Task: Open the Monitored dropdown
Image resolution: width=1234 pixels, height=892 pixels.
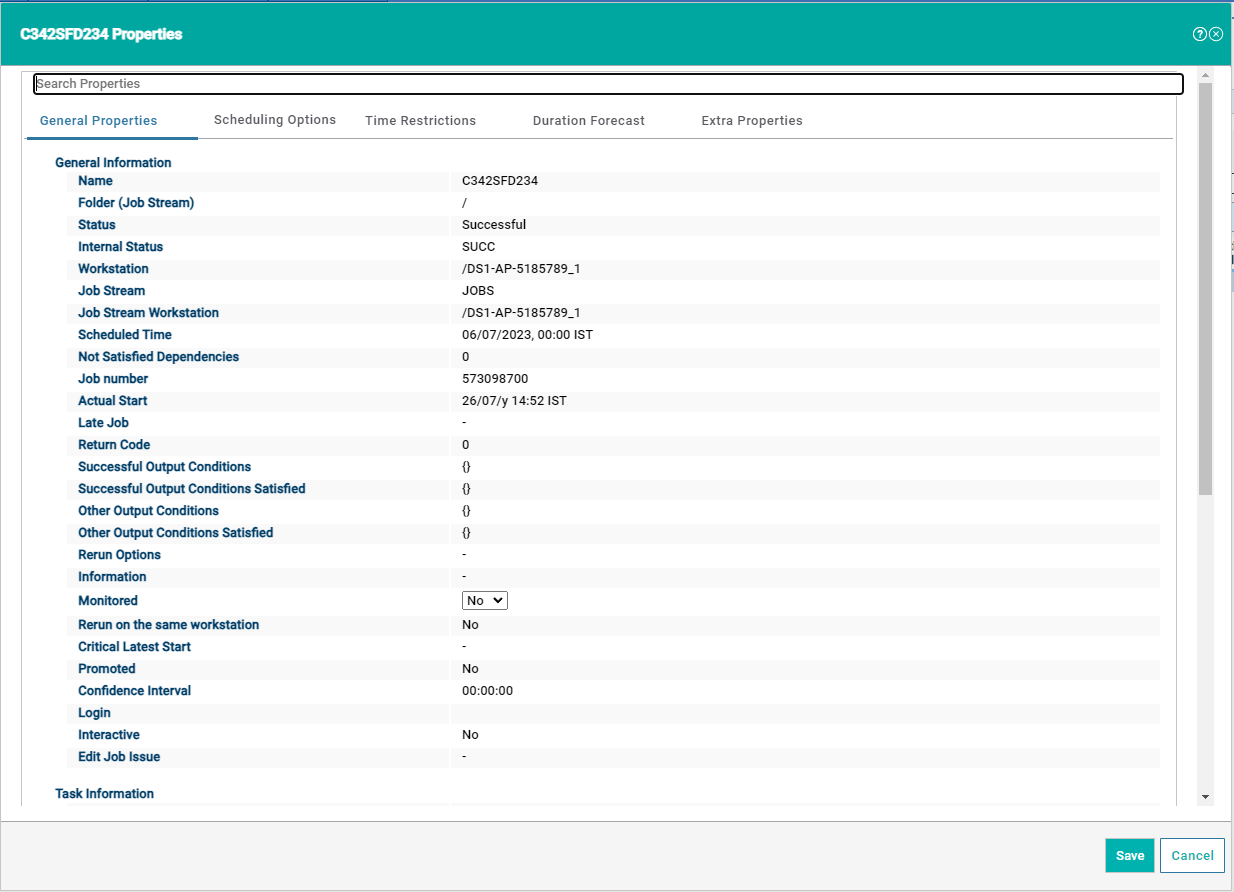Action: pyautogui.click(x=484, y=600)
